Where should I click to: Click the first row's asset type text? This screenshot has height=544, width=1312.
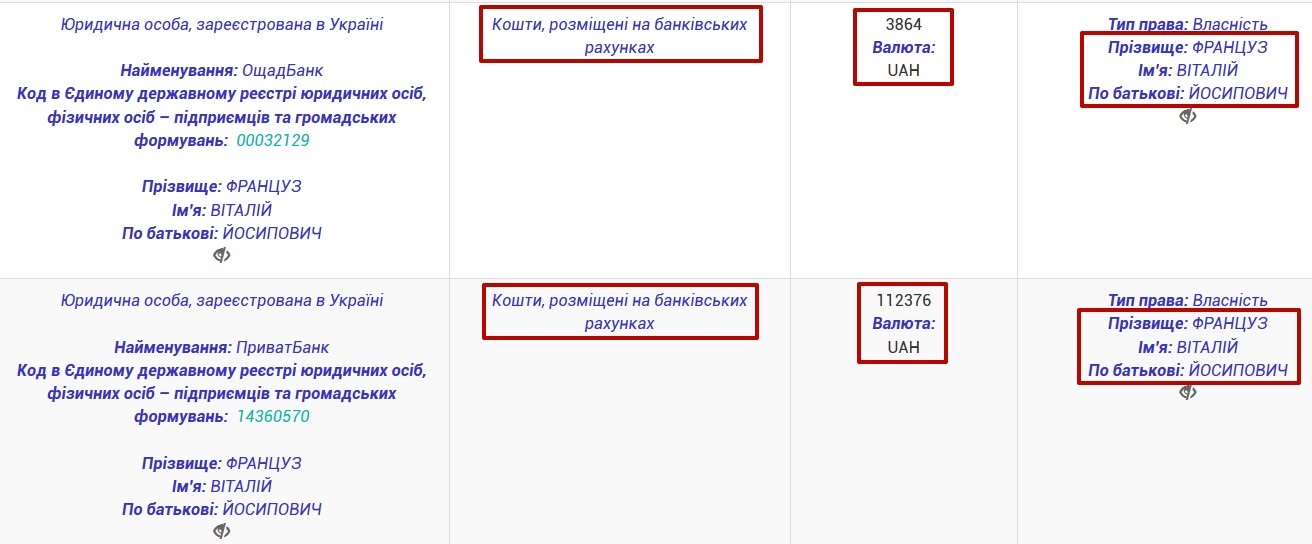620,35
